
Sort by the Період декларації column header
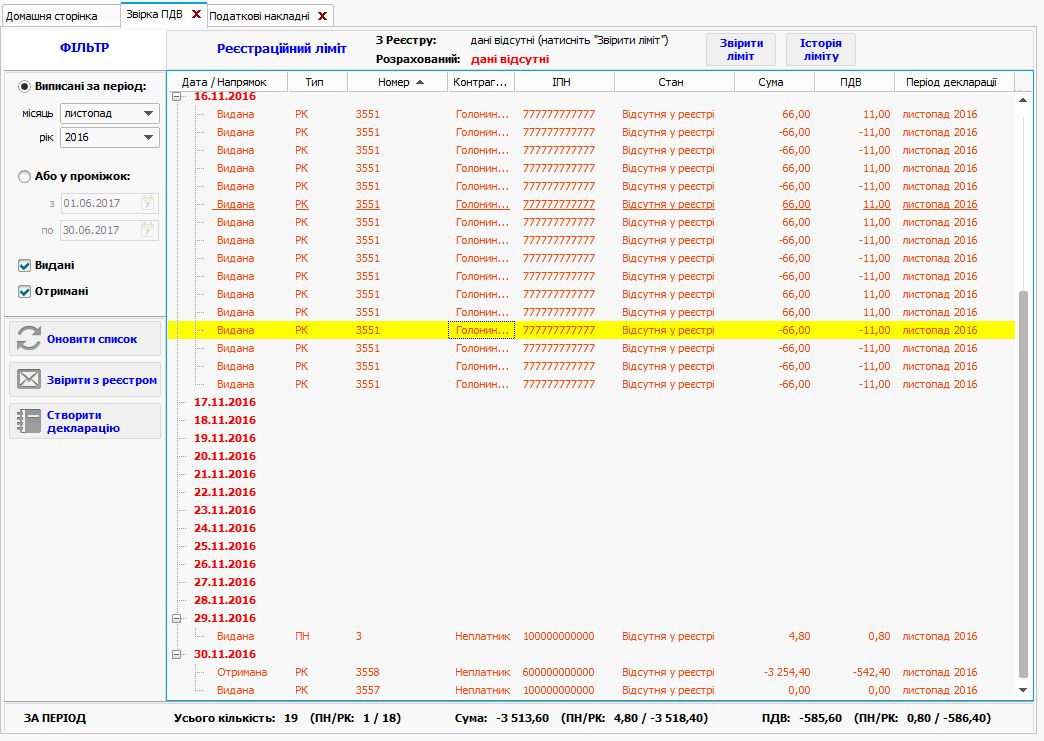click(953, 82)
